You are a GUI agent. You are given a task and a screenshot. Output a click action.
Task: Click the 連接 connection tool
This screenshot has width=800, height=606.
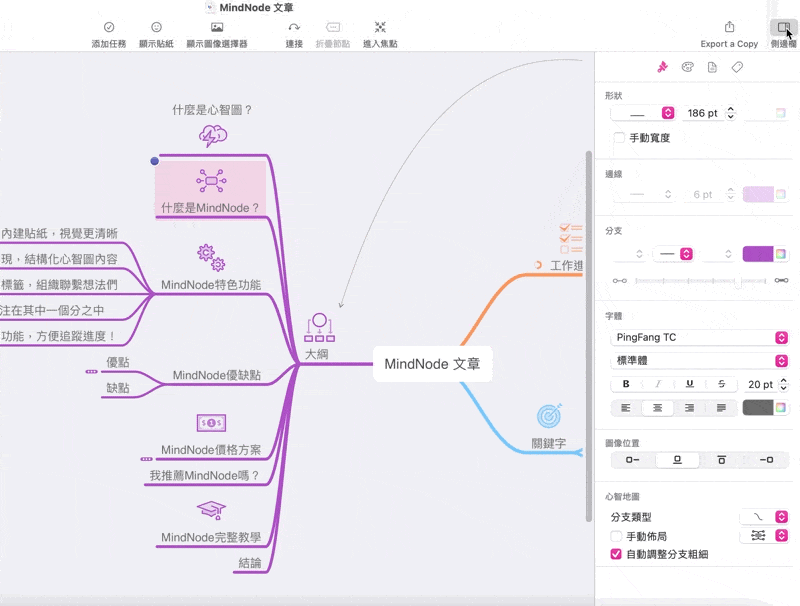(294, 27)
